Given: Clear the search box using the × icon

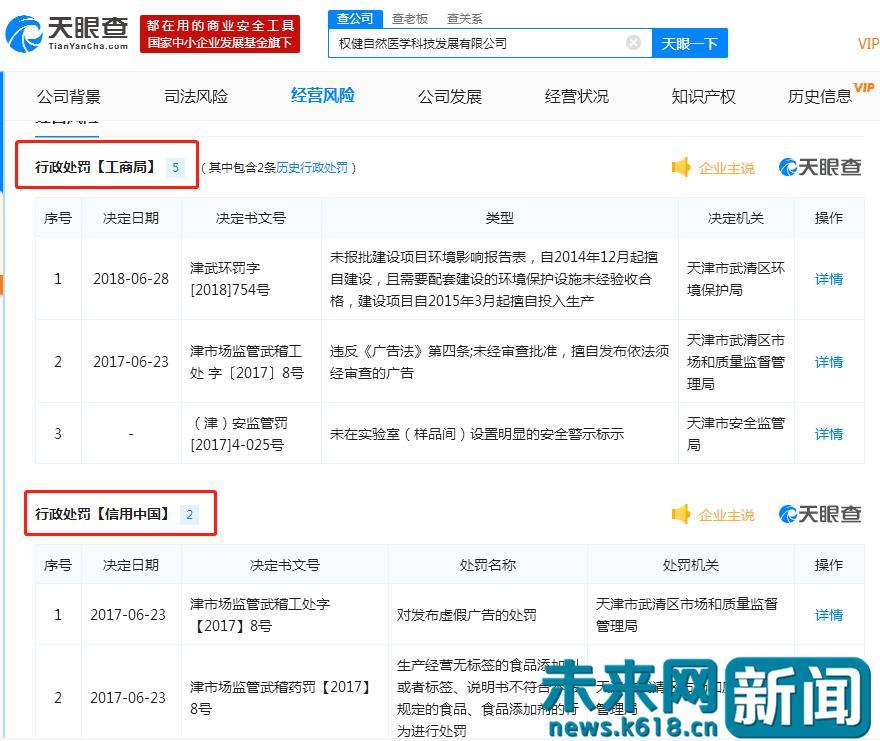Looking at the screenshot, I should pyautogui.click(x=633, y=43).
